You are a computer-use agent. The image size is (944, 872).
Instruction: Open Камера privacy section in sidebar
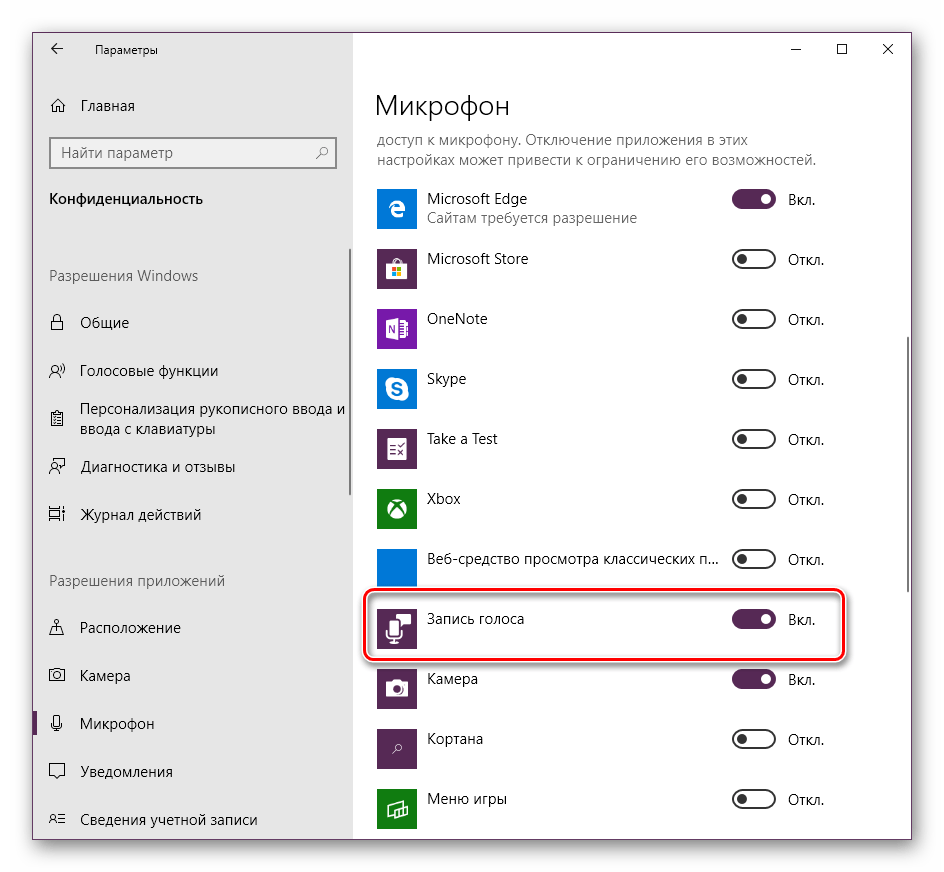105,676
